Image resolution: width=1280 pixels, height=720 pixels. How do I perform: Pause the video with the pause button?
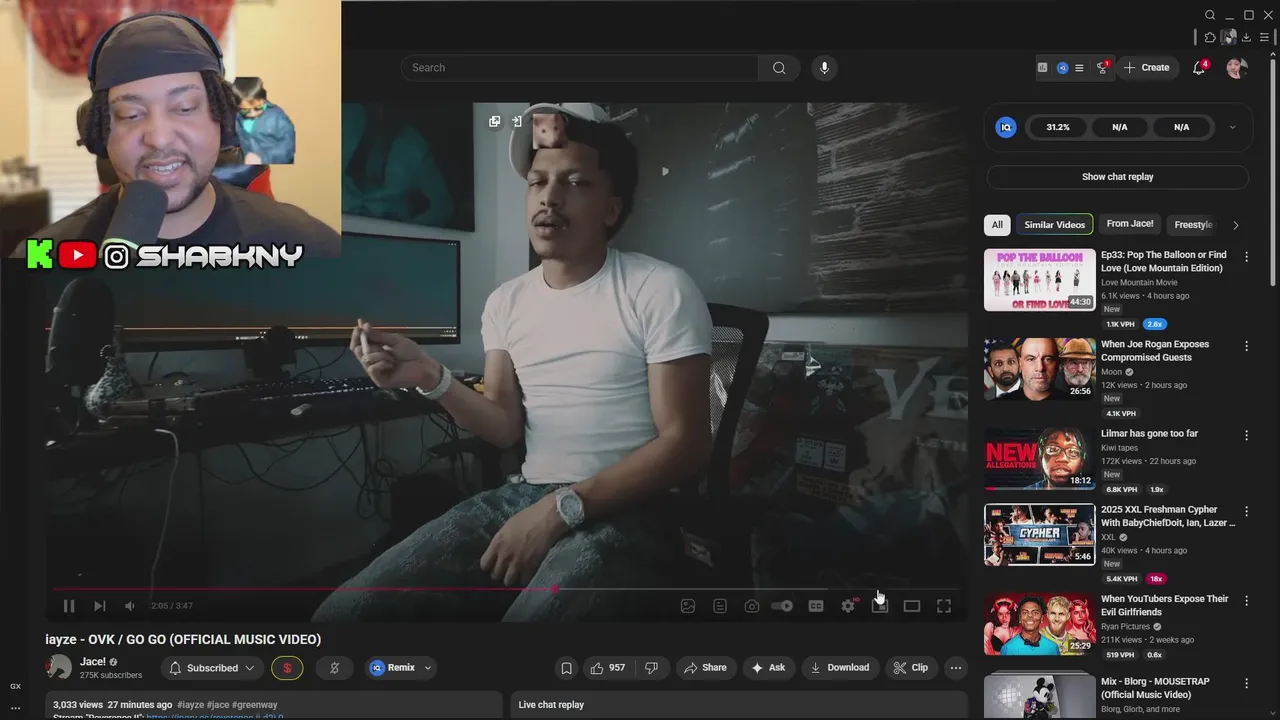click(x=68, y=606)
